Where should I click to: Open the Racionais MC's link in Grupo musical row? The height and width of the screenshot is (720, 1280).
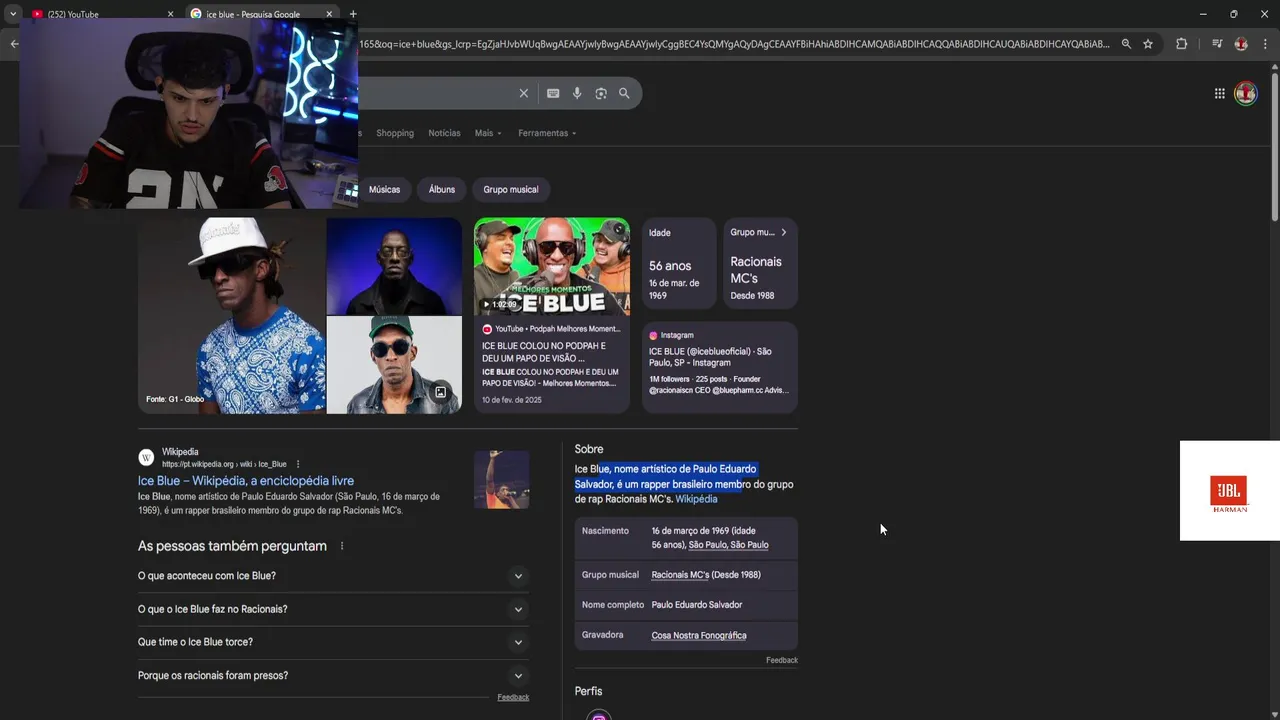(680, 575)
